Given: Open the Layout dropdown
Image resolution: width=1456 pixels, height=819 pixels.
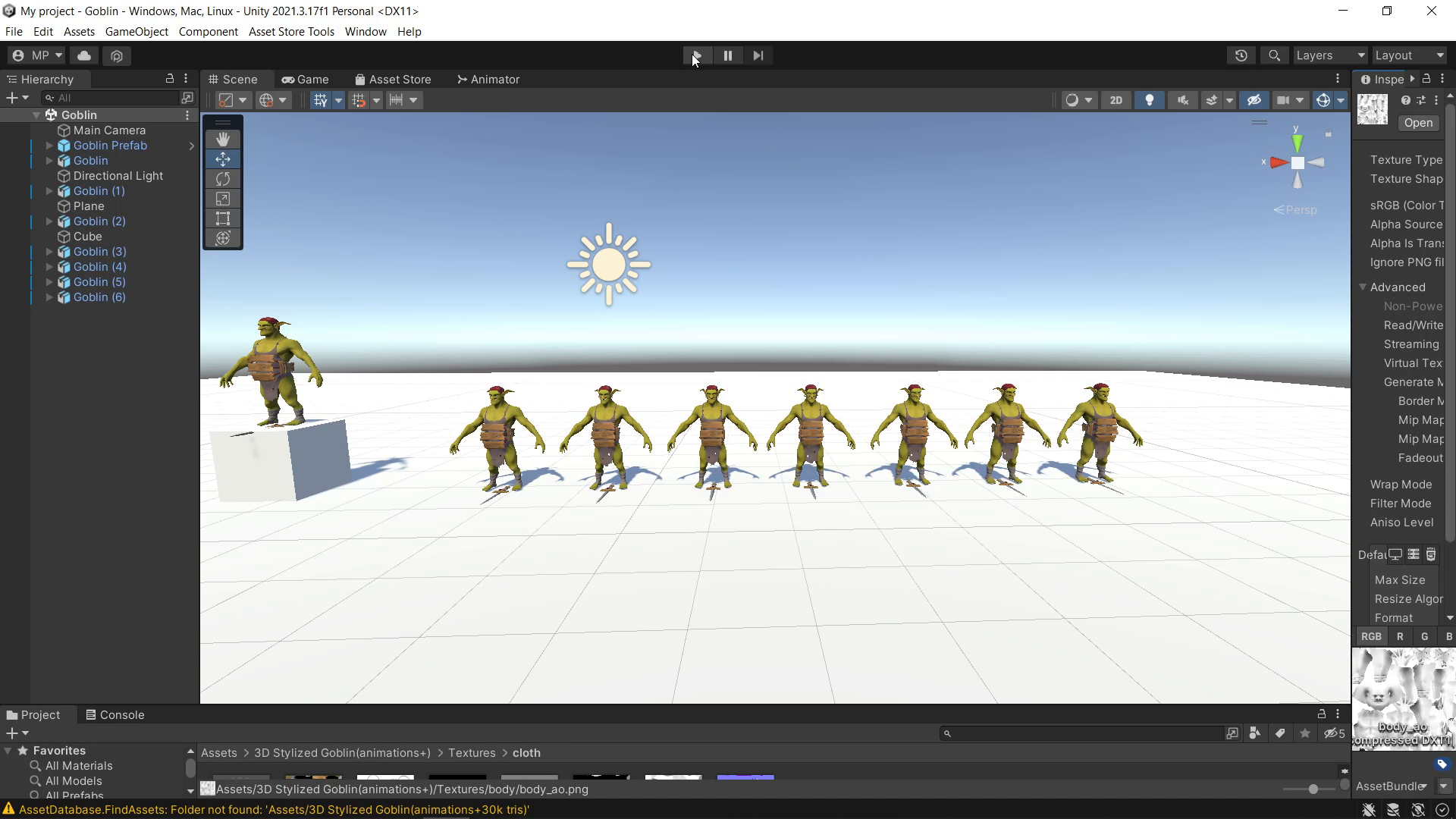Looking at the screenshot, I should coord(1409,55).
